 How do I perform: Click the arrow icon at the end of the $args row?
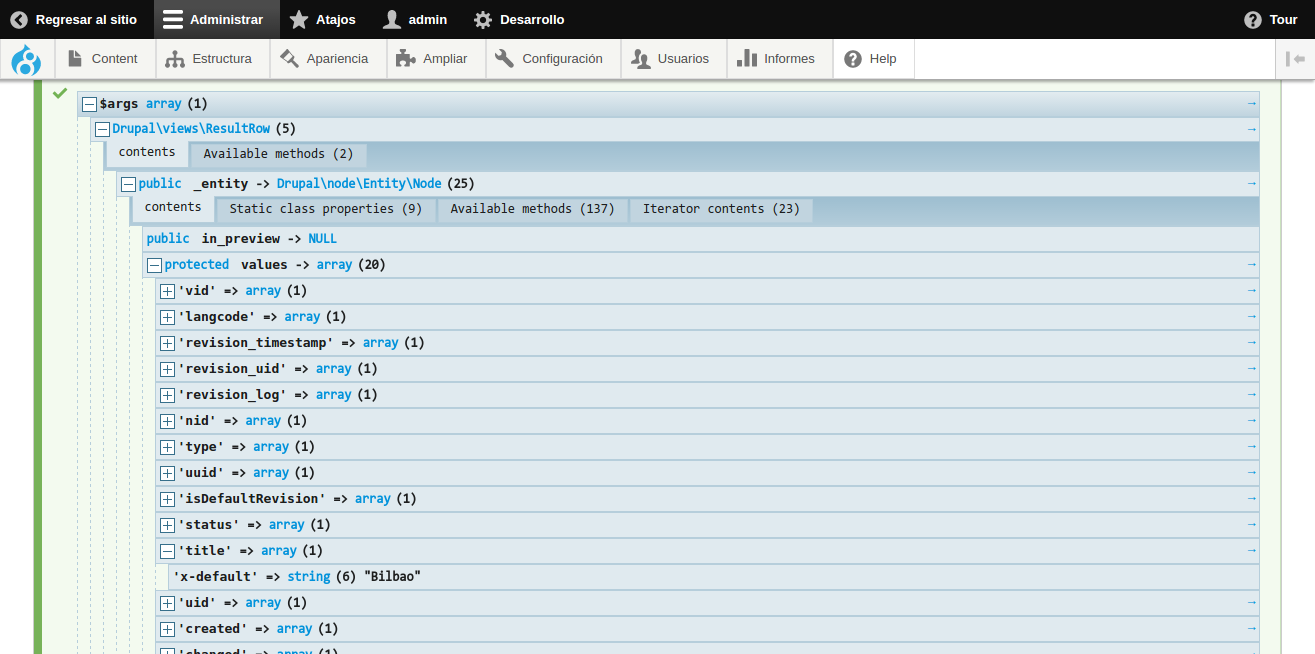[x=1251, y=103]
